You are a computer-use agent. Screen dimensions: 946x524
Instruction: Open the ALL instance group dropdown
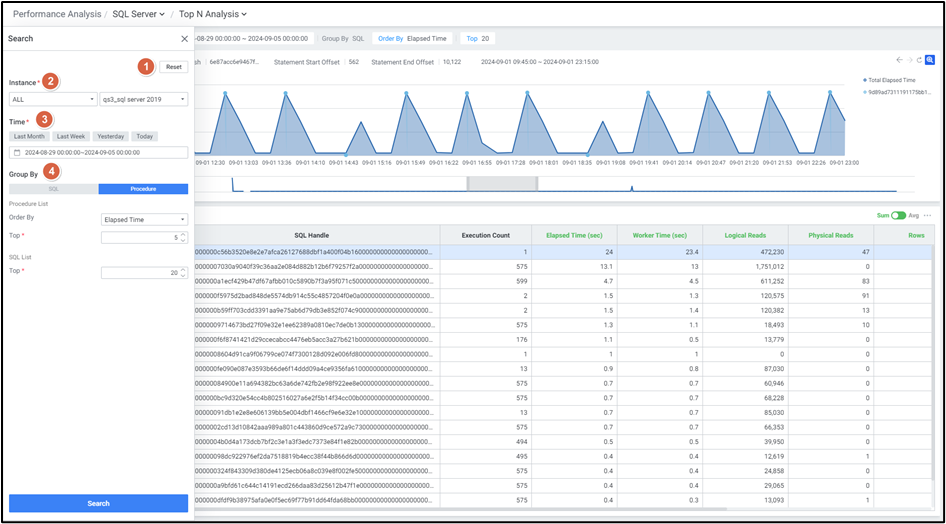coord(52,99)
